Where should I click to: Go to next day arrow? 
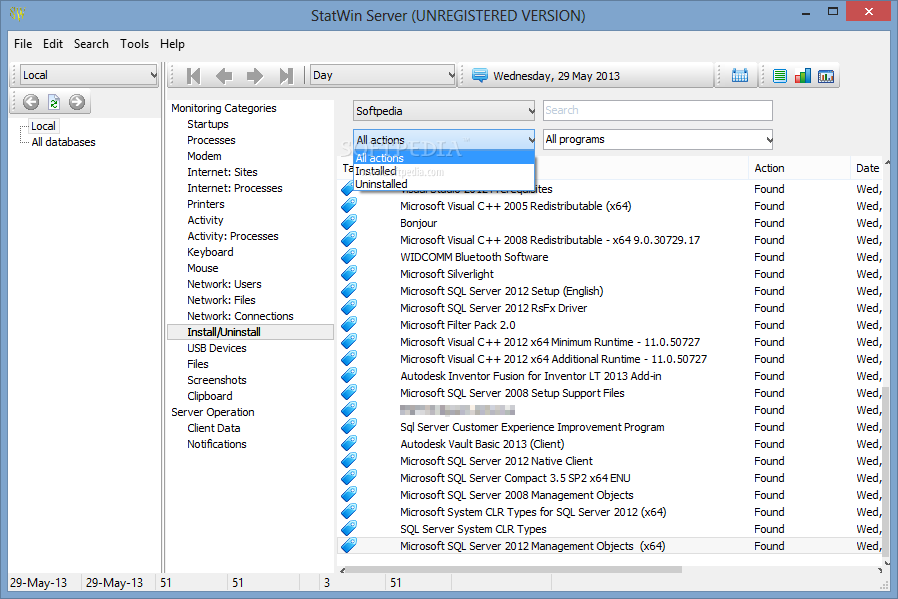point(255,76)
